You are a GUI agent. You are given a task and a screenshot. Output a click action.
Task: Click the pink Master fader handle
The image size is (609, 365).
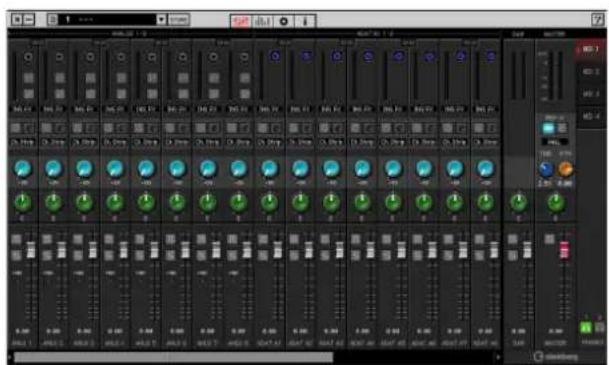click(564, 250)
